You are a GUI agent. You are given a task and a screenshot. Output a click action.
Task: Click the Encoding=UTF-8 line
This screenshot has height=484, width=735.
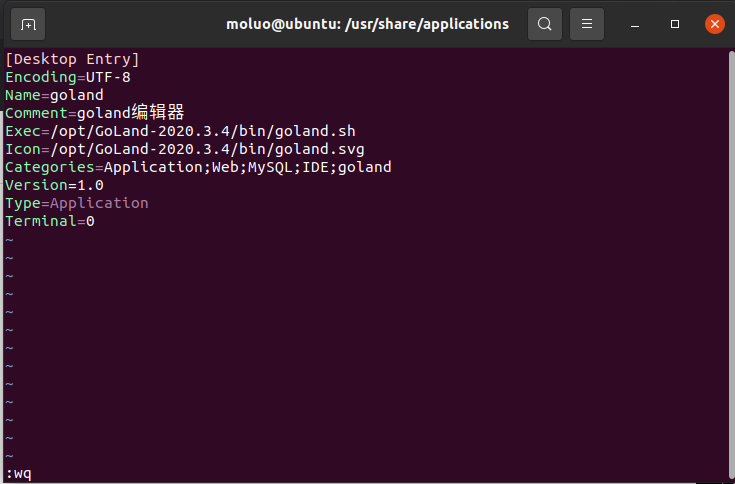point(68,77)
